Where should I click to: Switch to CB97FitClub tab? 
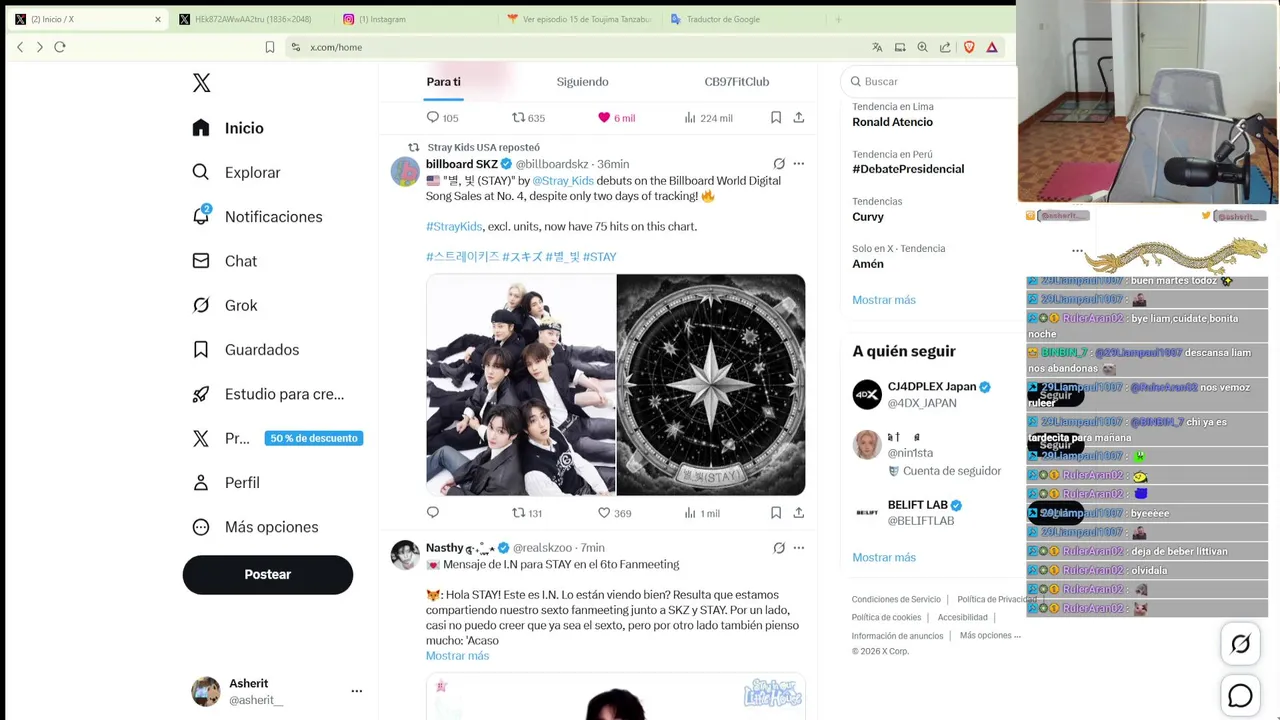(737, 82)
